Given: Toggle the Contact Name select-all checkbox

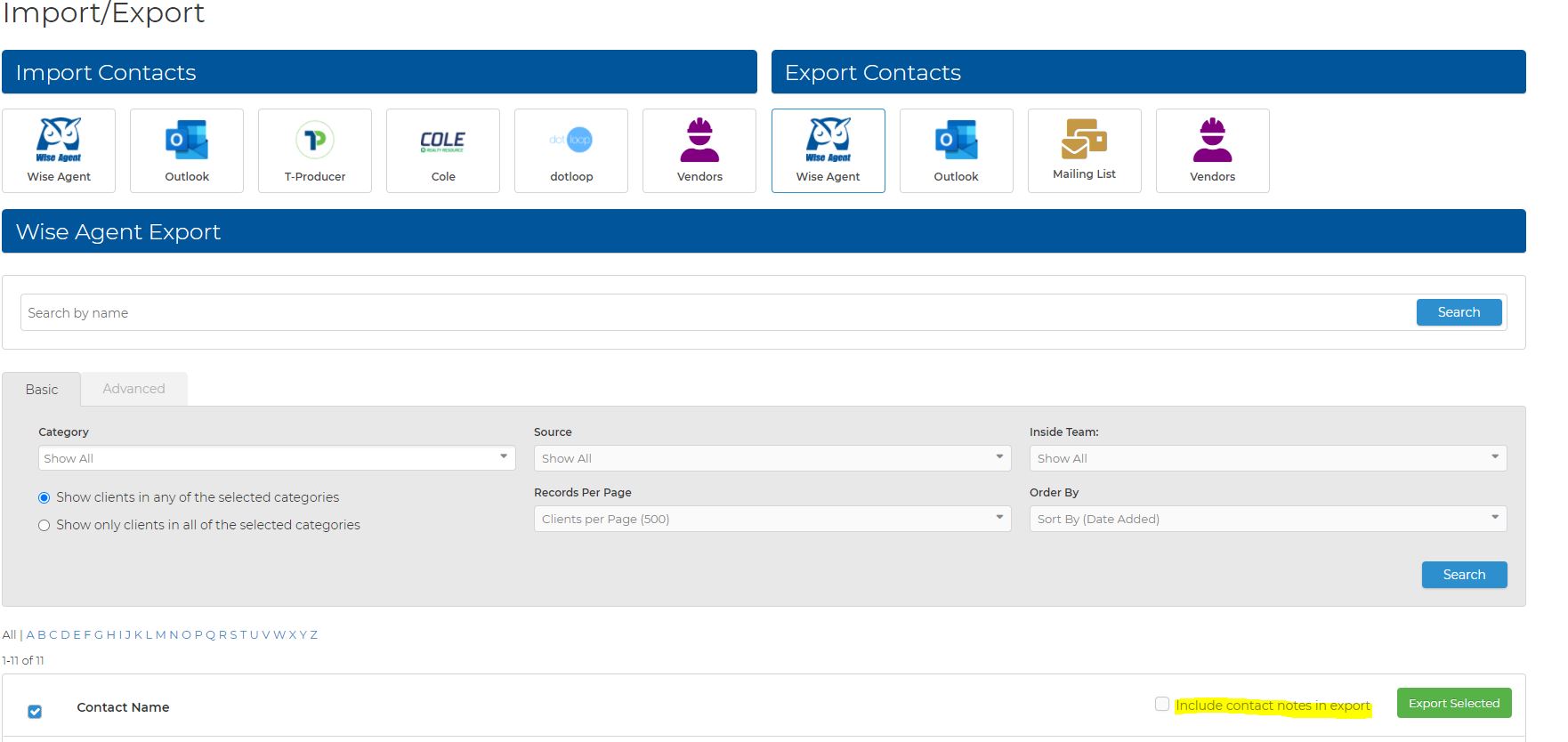Looking at the screenshot, I should 35,711.
